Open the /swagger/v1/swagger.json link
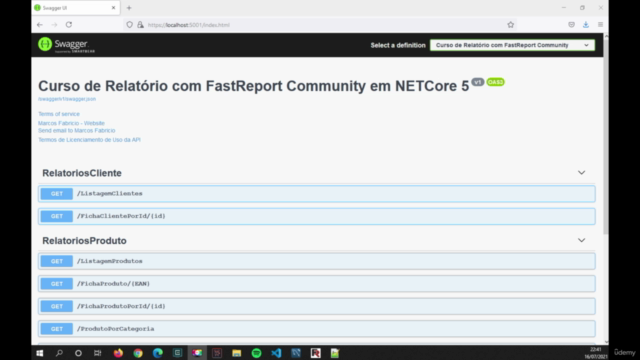Image resolution: width=640 pixels, height=360 pixels. pyautogui.click(x=67, y=99)
